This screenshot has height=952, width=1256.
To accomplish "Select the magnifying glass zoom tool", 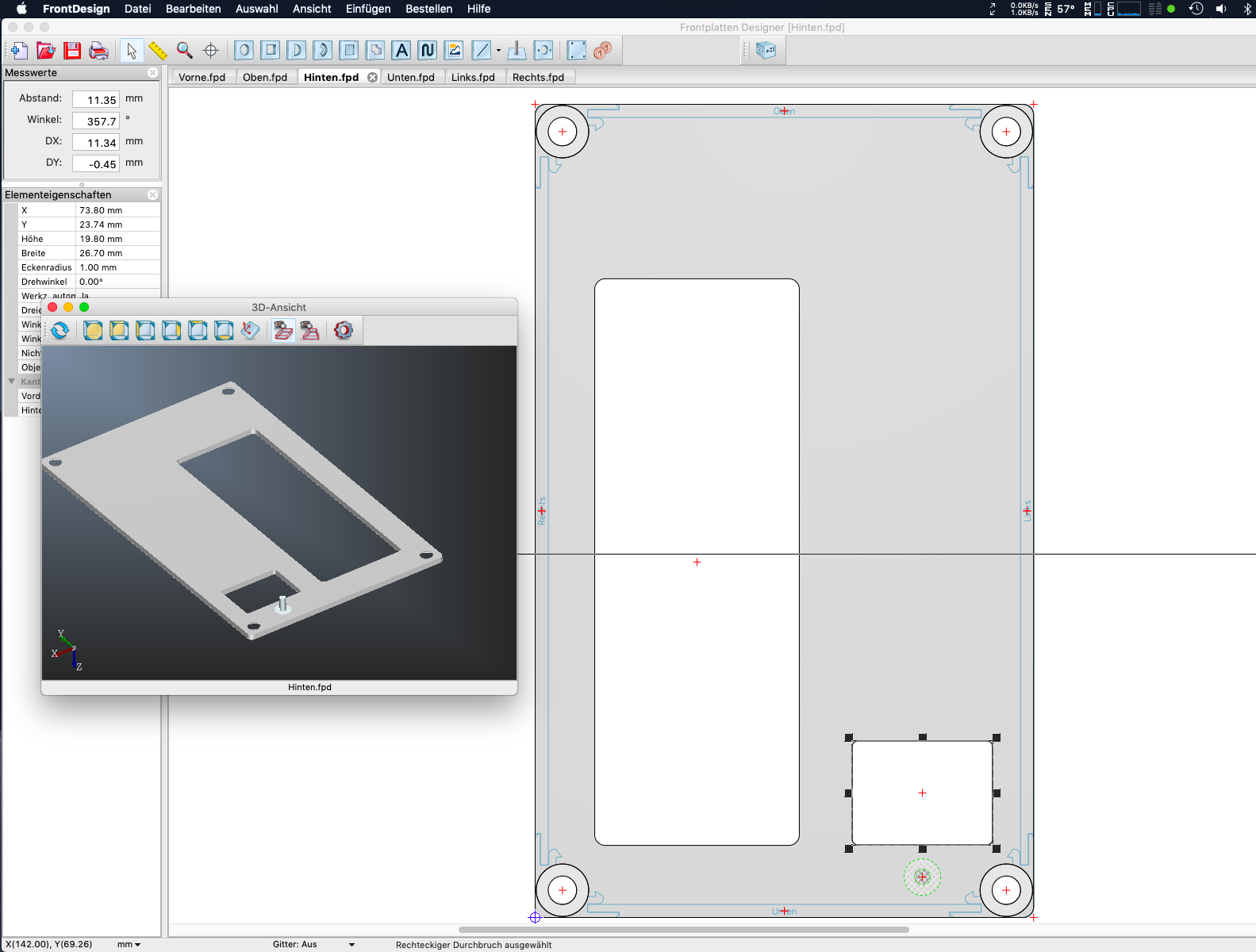I will pyautogui.click(x=185, y=51).
